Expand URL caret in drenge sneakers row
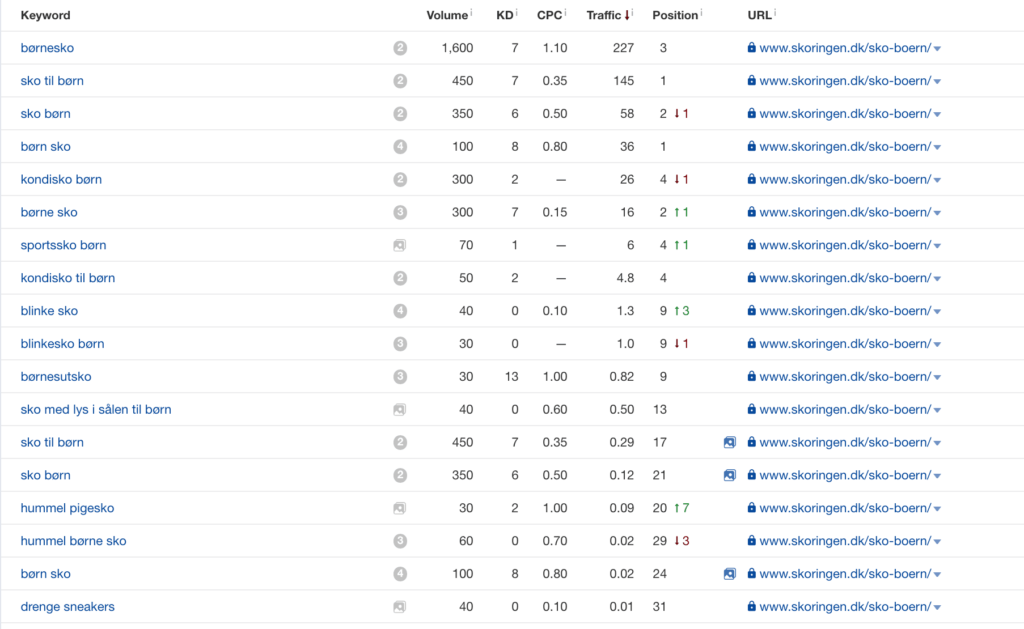 [937, 607]
